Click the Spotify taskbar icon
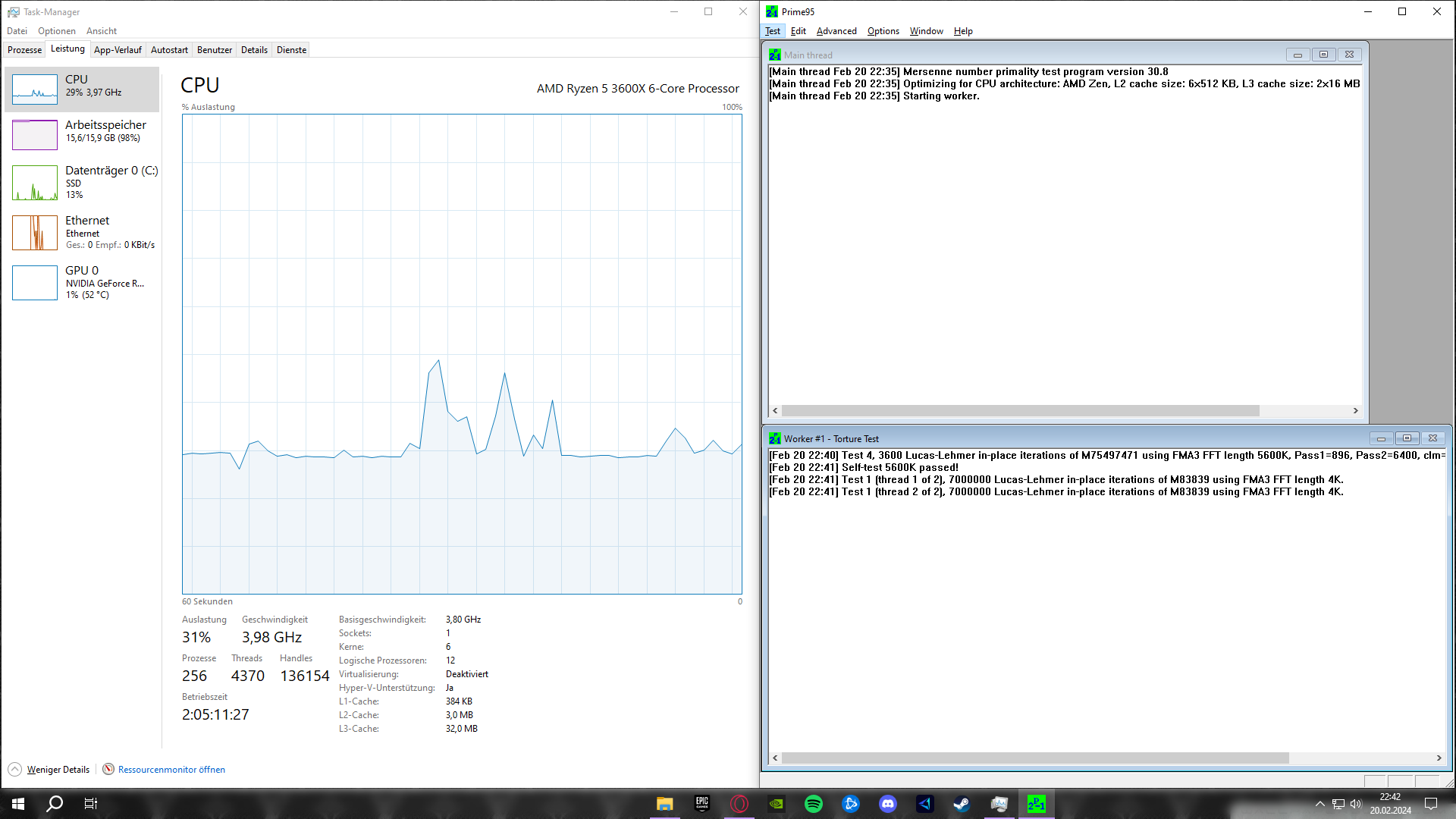Screen dimensions: 1456x819 click(813, 804)
